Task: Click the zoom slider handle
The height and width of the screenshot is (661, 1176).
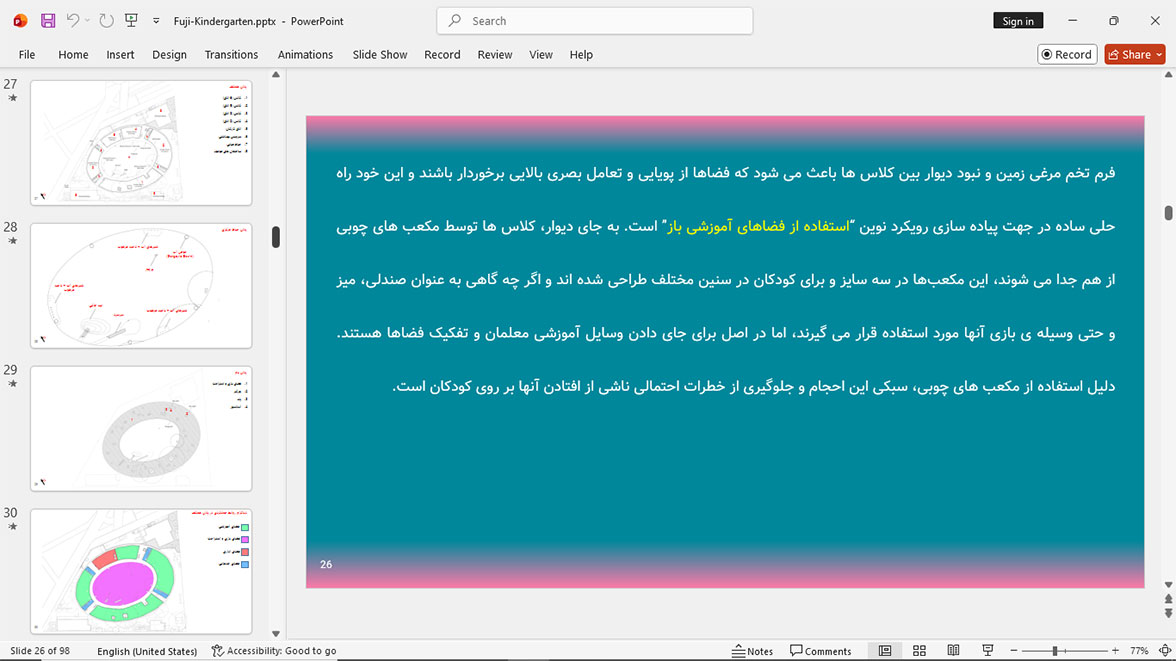Action: tap(1054, 650)
